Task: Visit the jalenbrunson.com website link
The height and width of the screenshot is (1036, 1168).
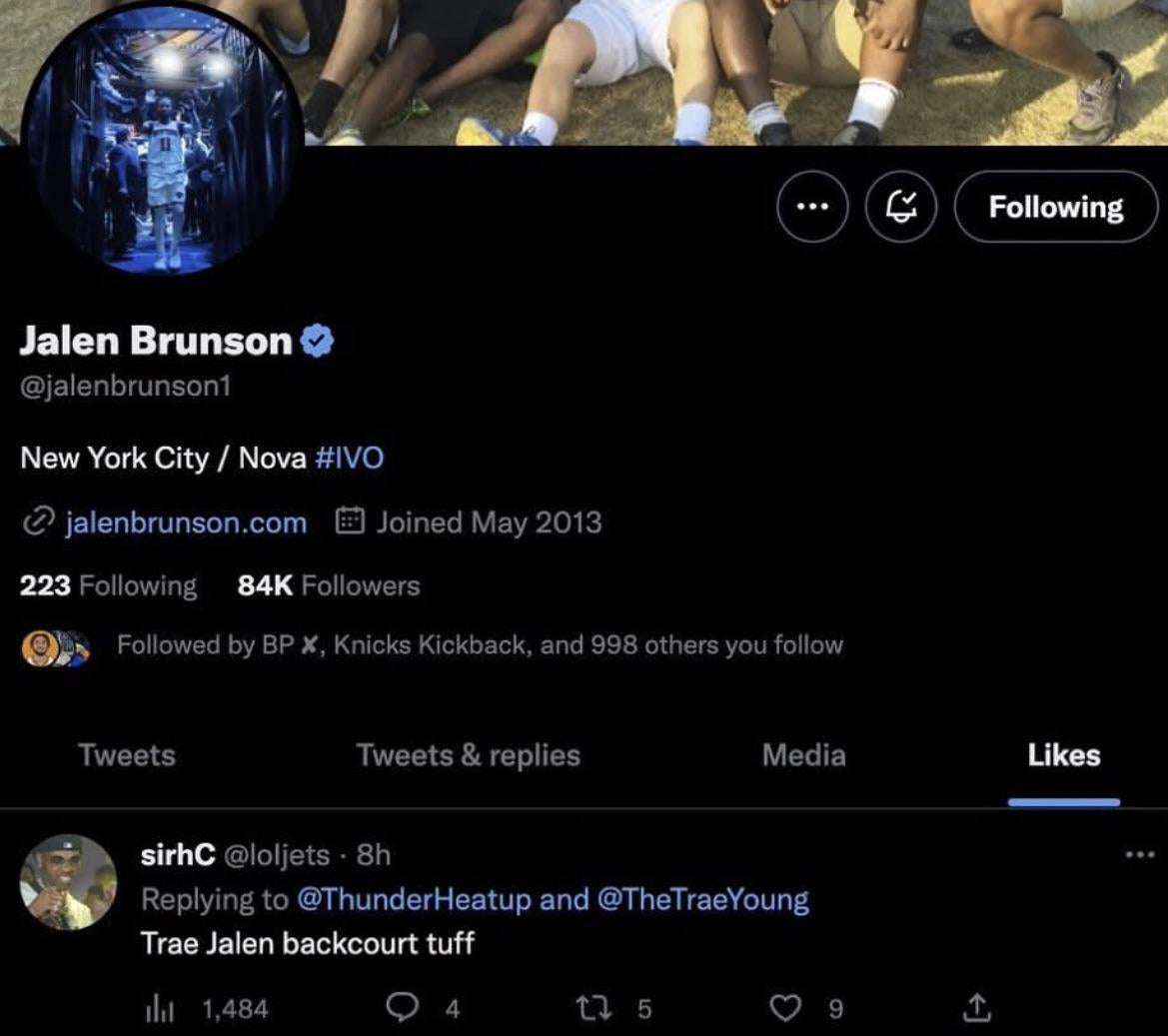Action: 186,522
